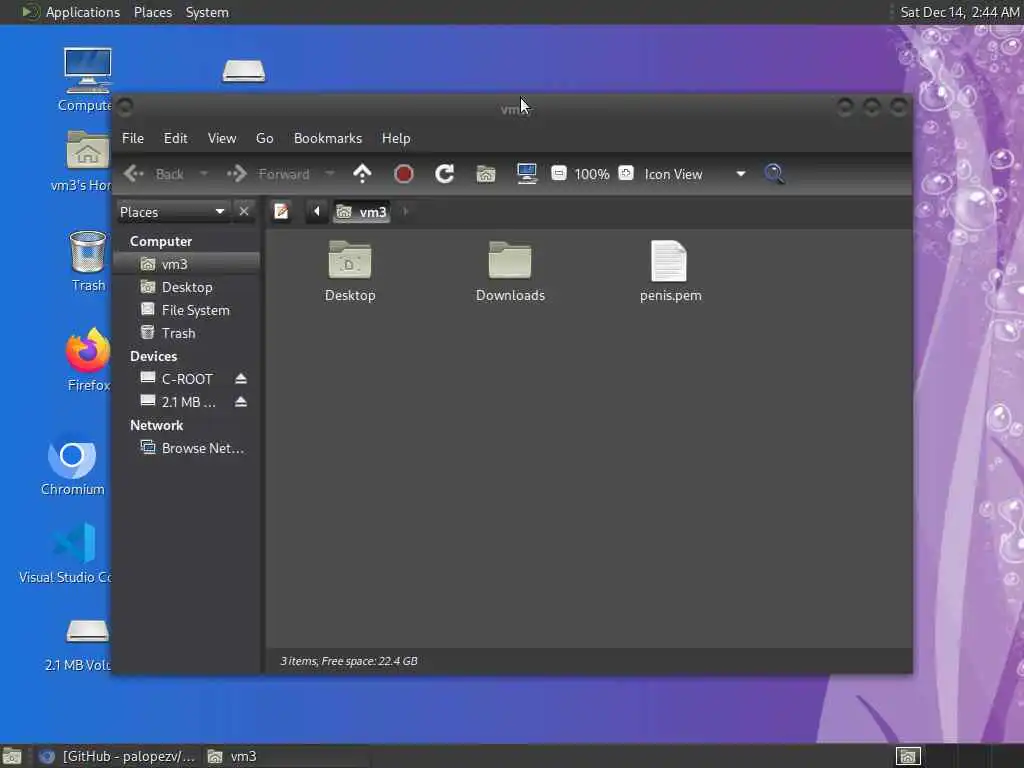The width and height of the screenshot is (1024, 768).
Task: Select File System in sidebar
Action: click(186, 310)
